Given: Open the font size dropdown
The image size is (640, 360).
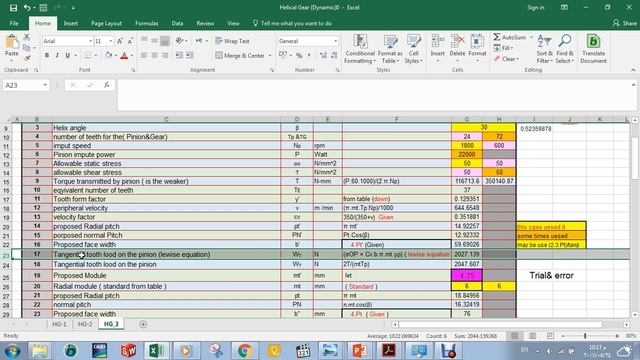Looking at the screenshot, I should [x=110, y=41].
